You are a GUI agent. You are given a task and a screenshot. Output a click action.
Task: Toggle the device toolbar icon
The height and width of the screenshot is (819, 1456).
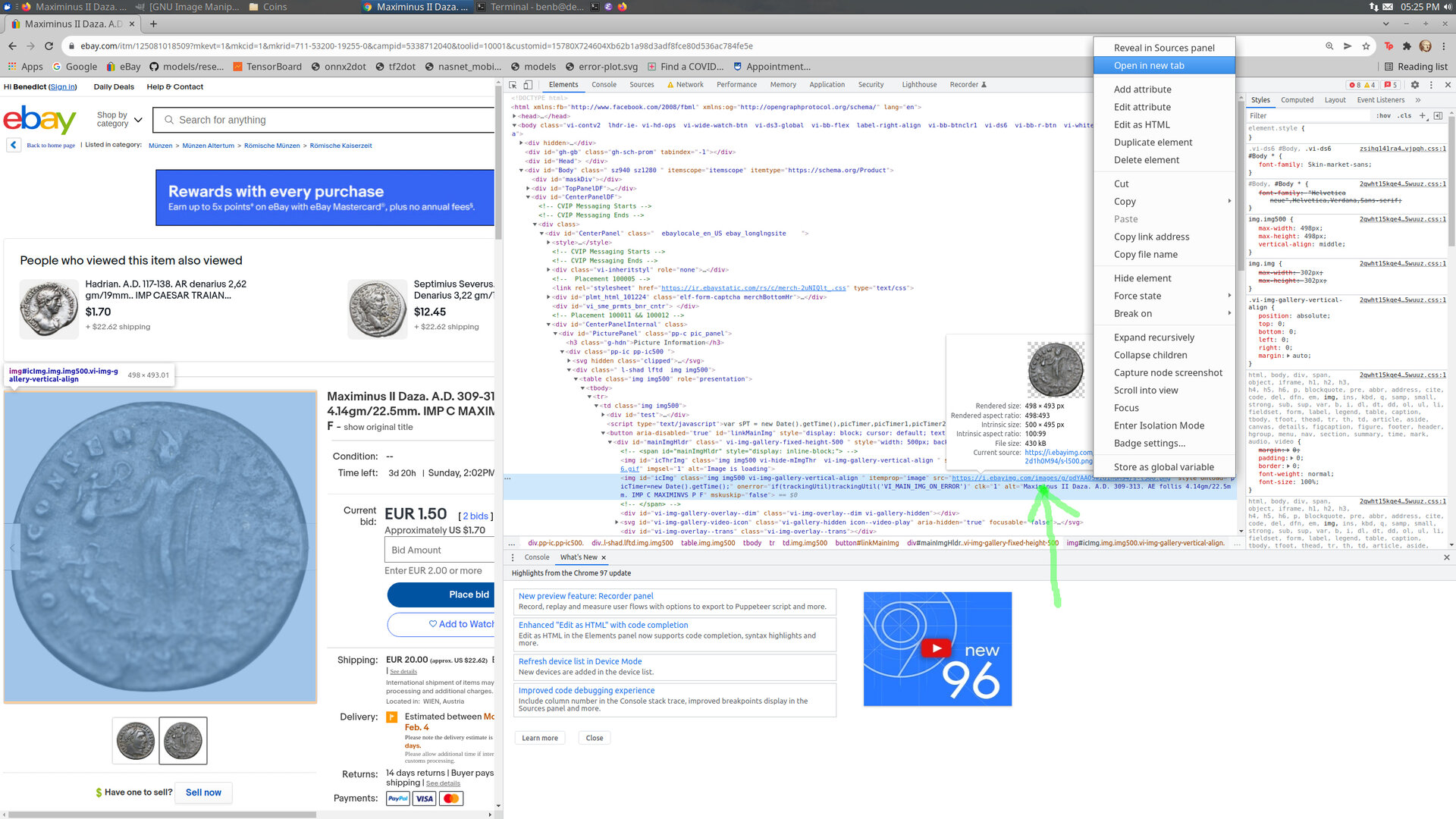529,85
